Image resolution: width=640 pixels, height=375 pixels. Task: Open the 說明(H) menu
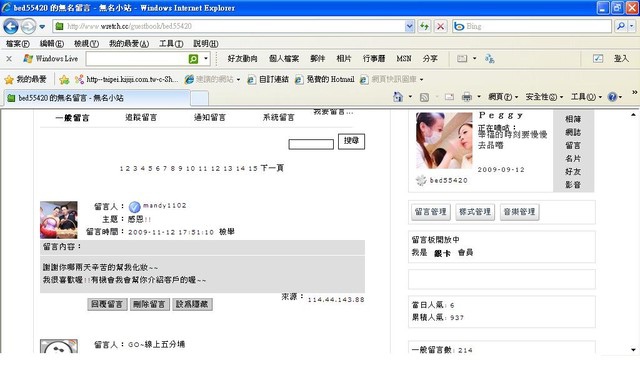[x=206, y=43]
